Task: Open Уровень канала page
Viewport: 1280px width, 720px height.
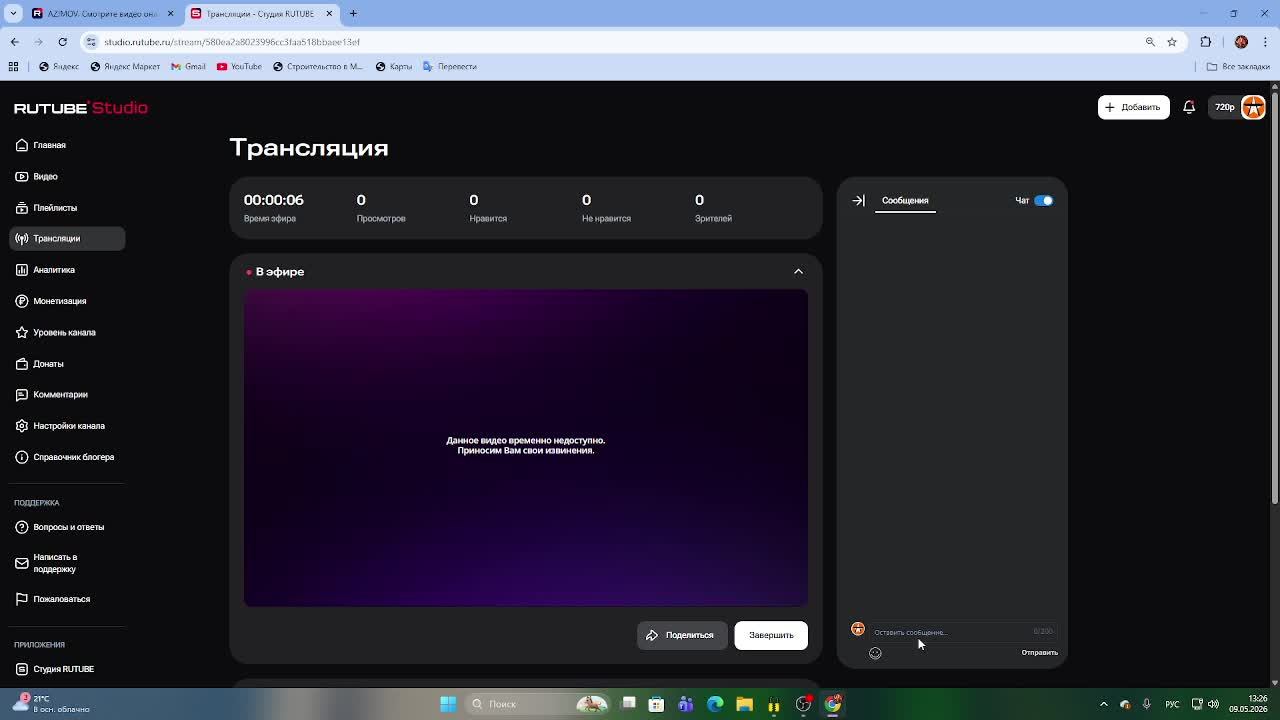Action: click(x=56, y=332)
